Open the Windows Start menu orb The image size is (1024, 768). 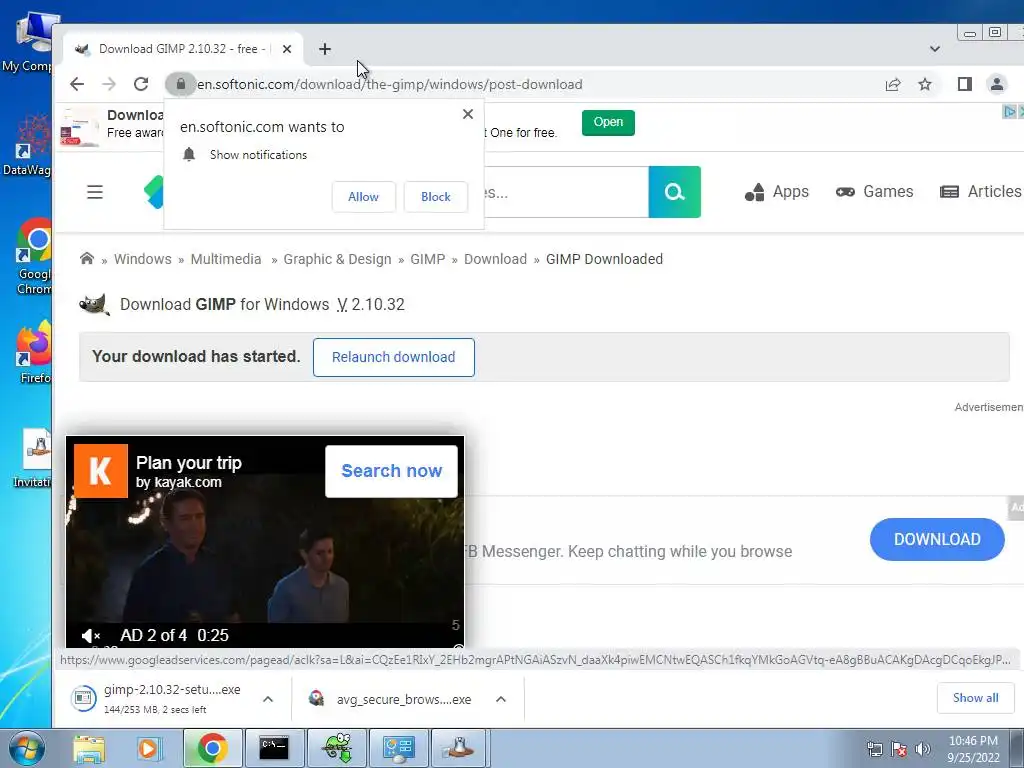pos(25,748)
